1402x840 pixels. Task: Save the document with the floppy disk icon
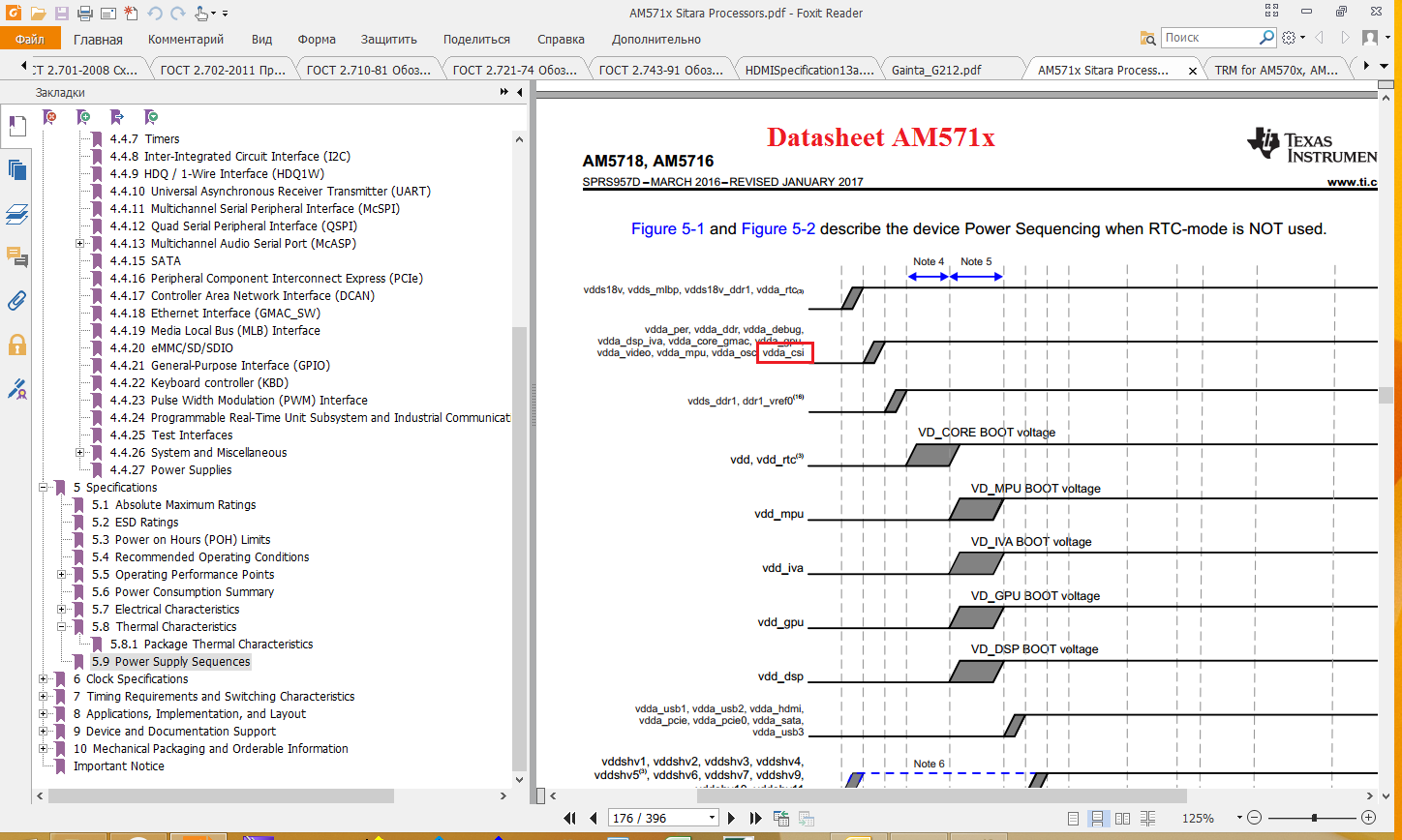click(61, 14)
